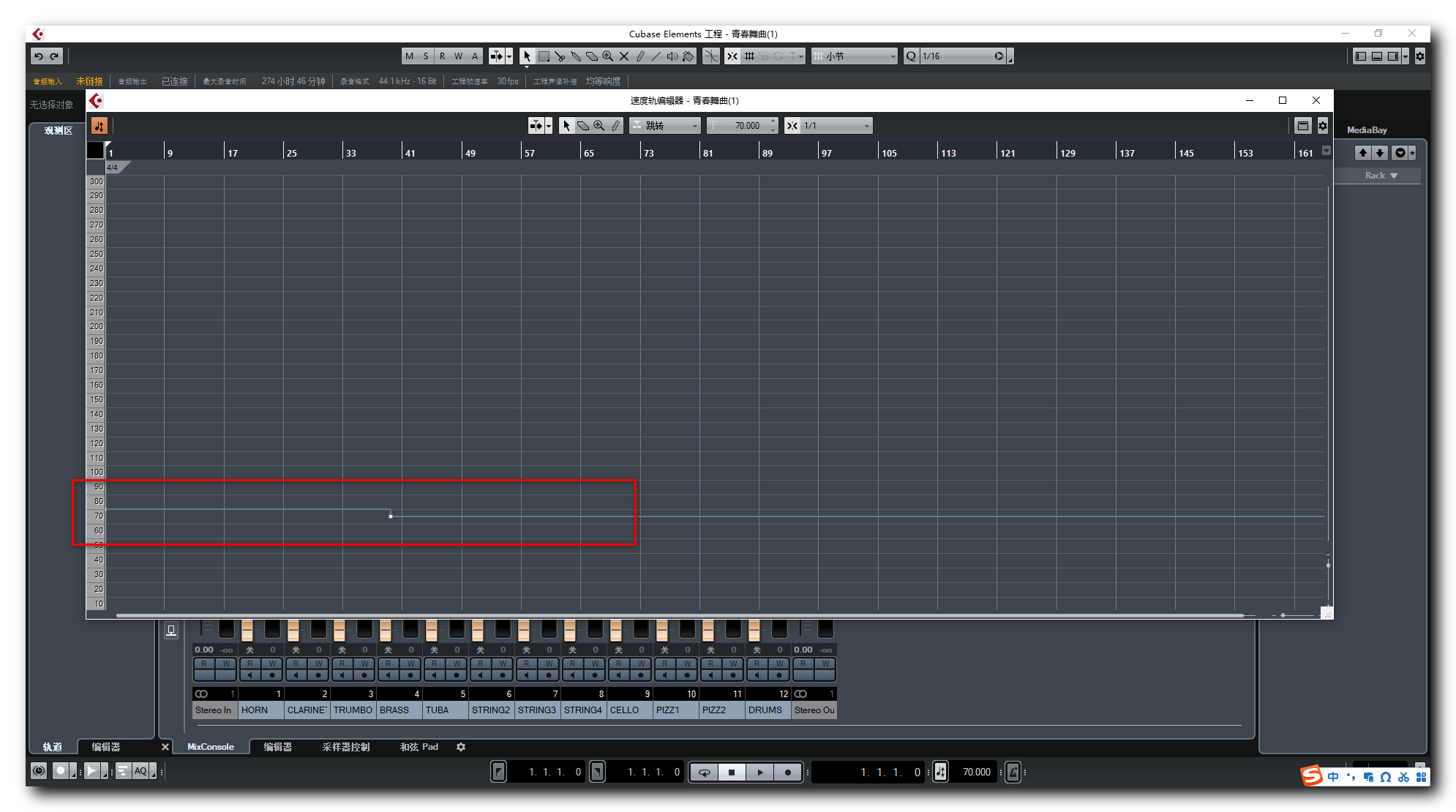This screenshot has height=812, width=1456.
Task: Click the tempo curve point at 70
Action: [391, 516]
